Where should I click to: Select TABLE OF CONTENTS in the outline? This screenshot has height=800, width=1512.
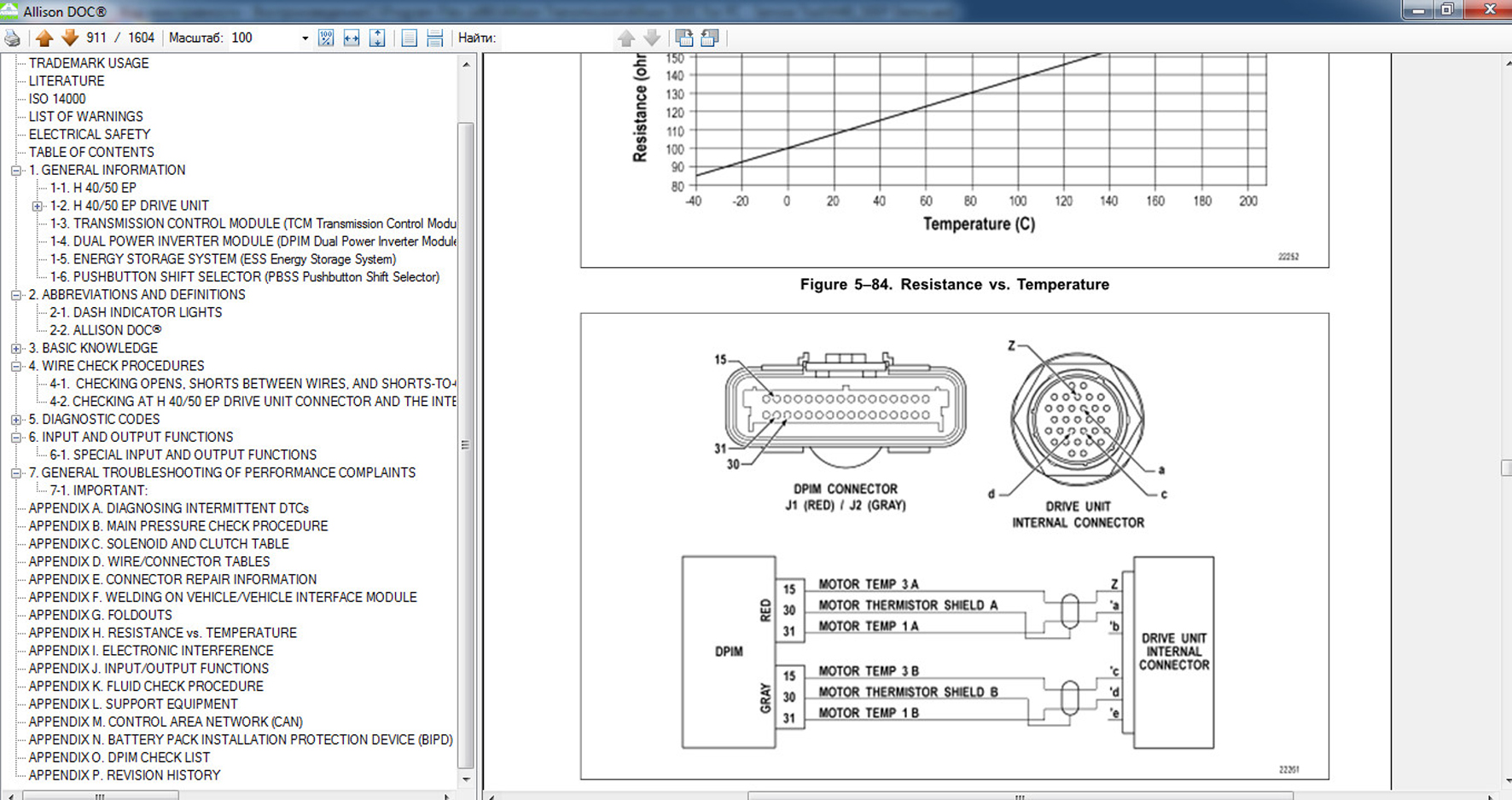tap(91, 153)
